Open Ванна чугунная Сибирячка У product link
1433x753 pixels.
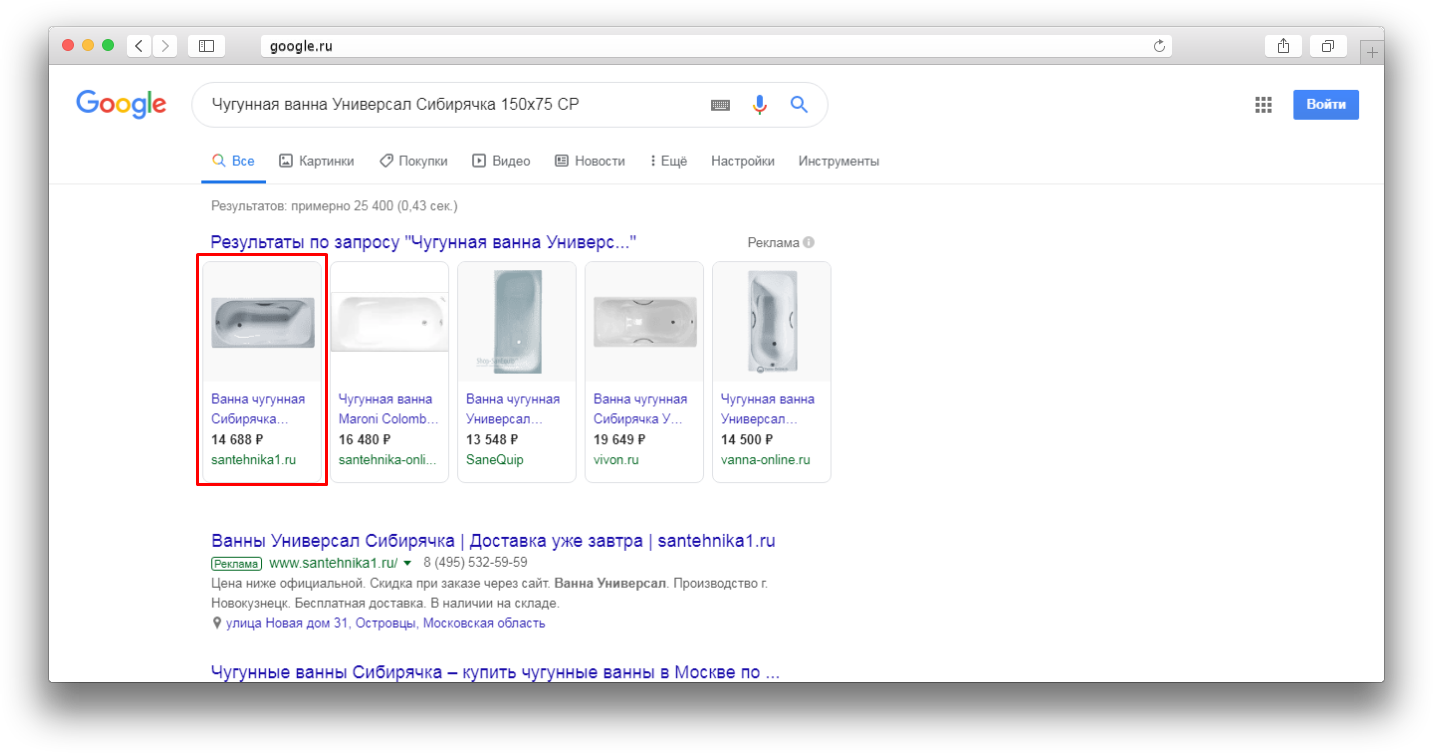641,409
